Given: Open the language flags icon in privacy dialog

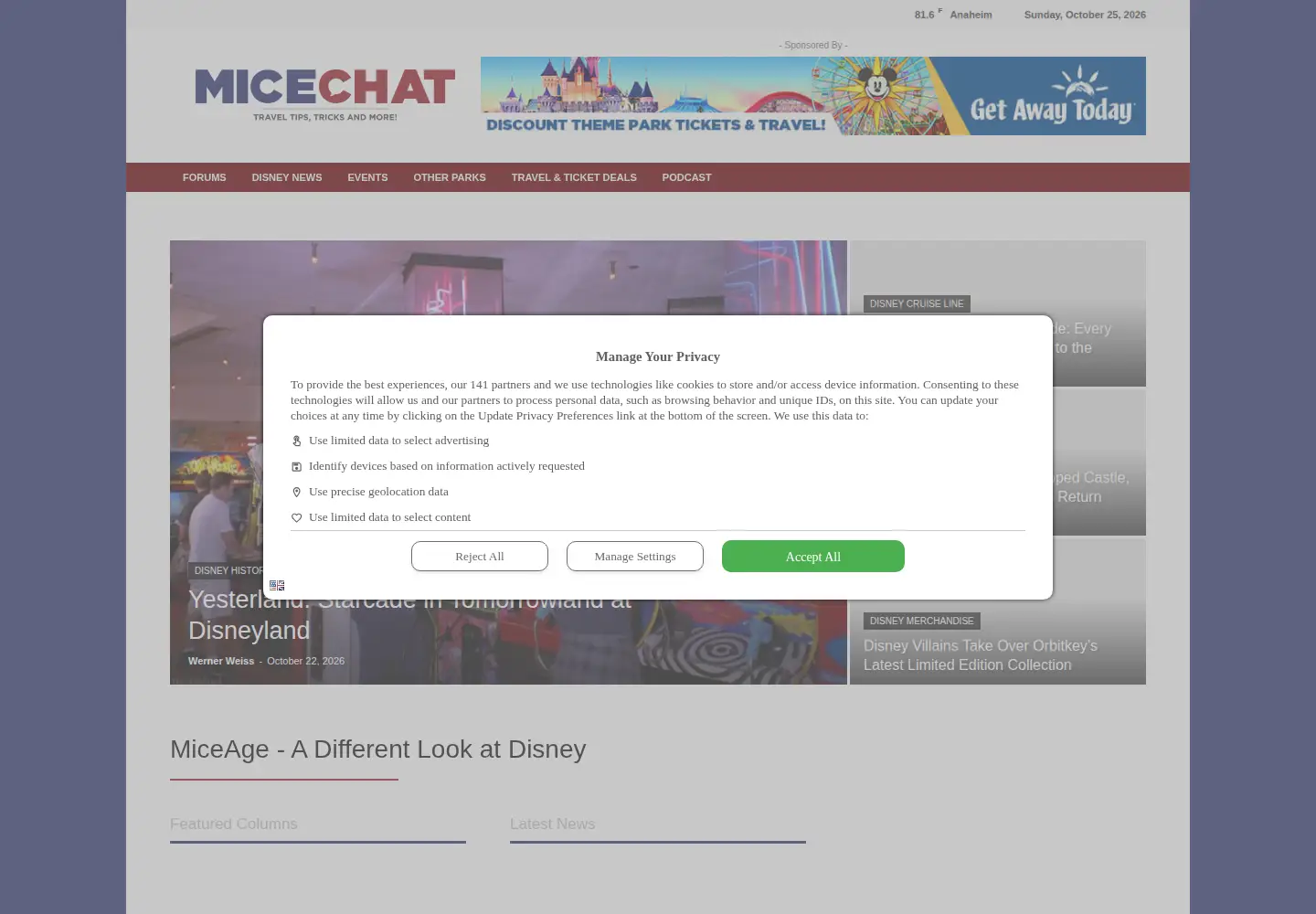Looking at the screenshot, I should pos(277,585).
